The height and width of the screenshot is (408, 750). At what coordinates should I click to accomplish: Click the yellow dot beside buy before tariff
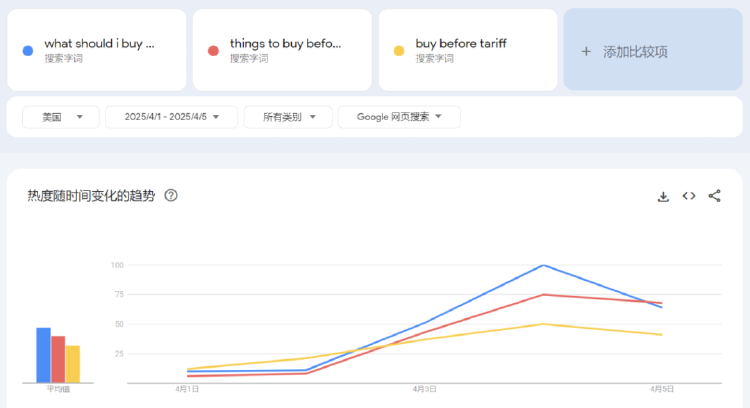399,50
